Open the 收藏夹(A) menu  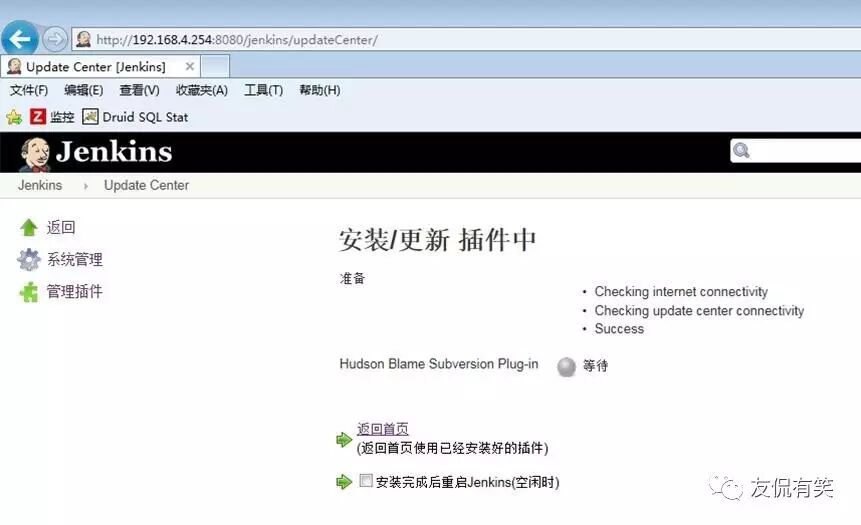tap(202, 90)
